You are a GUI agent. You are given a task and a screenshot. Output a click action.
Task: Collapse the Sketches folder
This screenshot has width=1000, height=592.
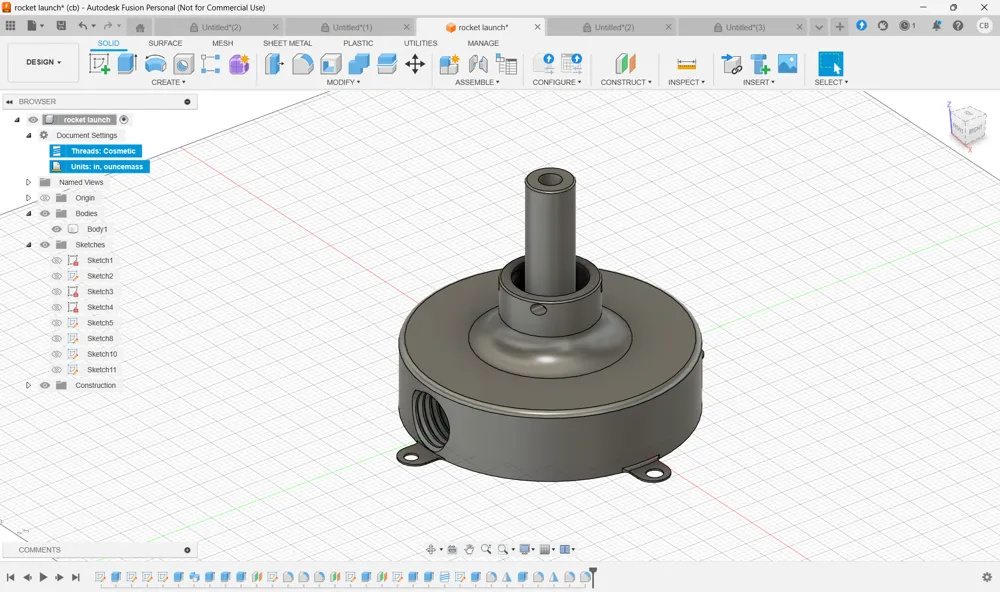click(28, 245)
